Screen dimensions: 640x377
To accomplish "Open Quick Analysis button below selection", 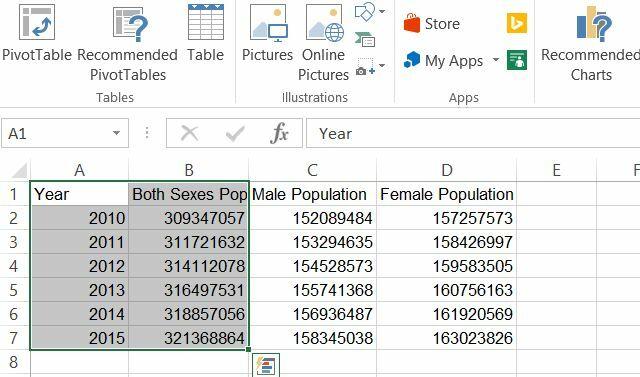I will pyautogui.click(x=266, y=365).
